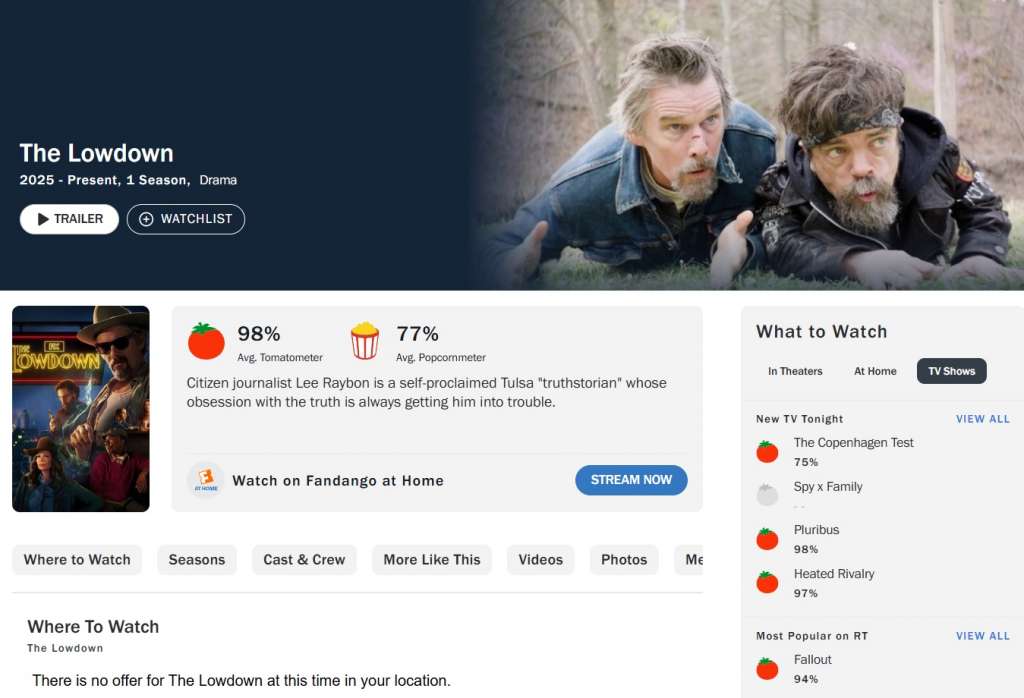View all Most Popular on RT
The image size is (1024, 698).
[x=982, y=636]
